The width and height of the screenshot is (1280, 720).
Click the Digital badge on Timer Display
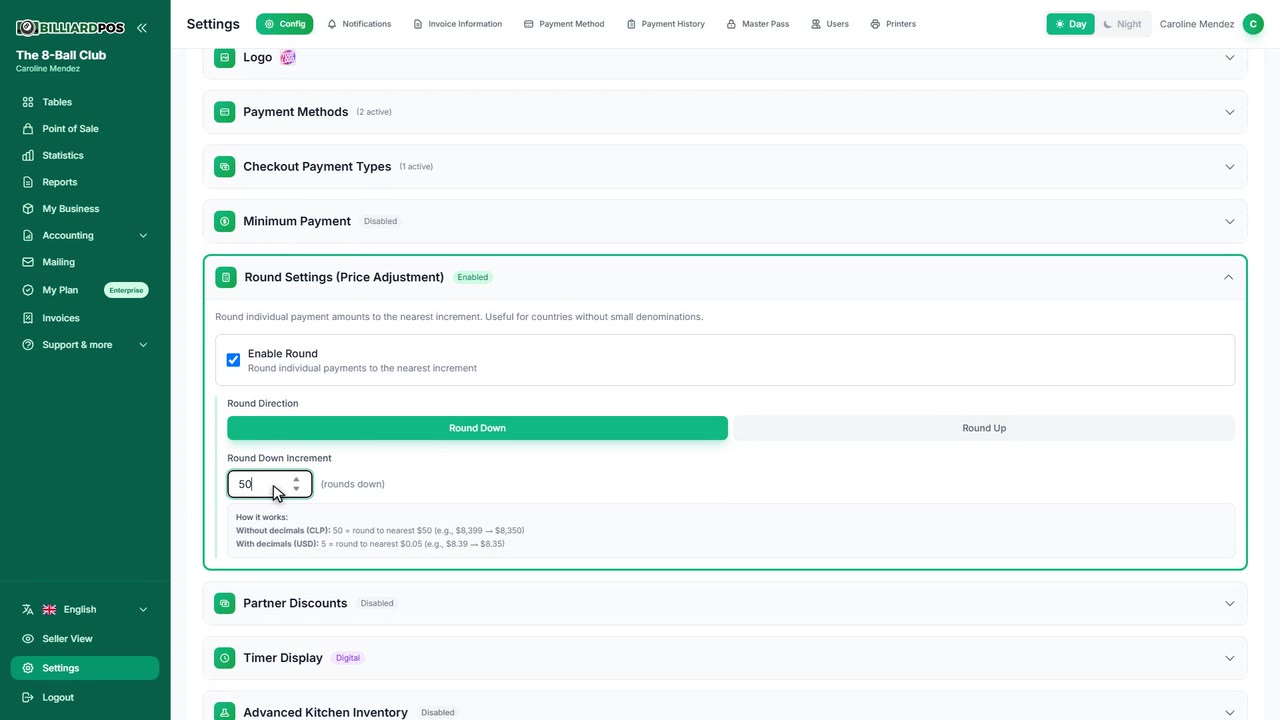pyautogui.click(x=347, y=658)
